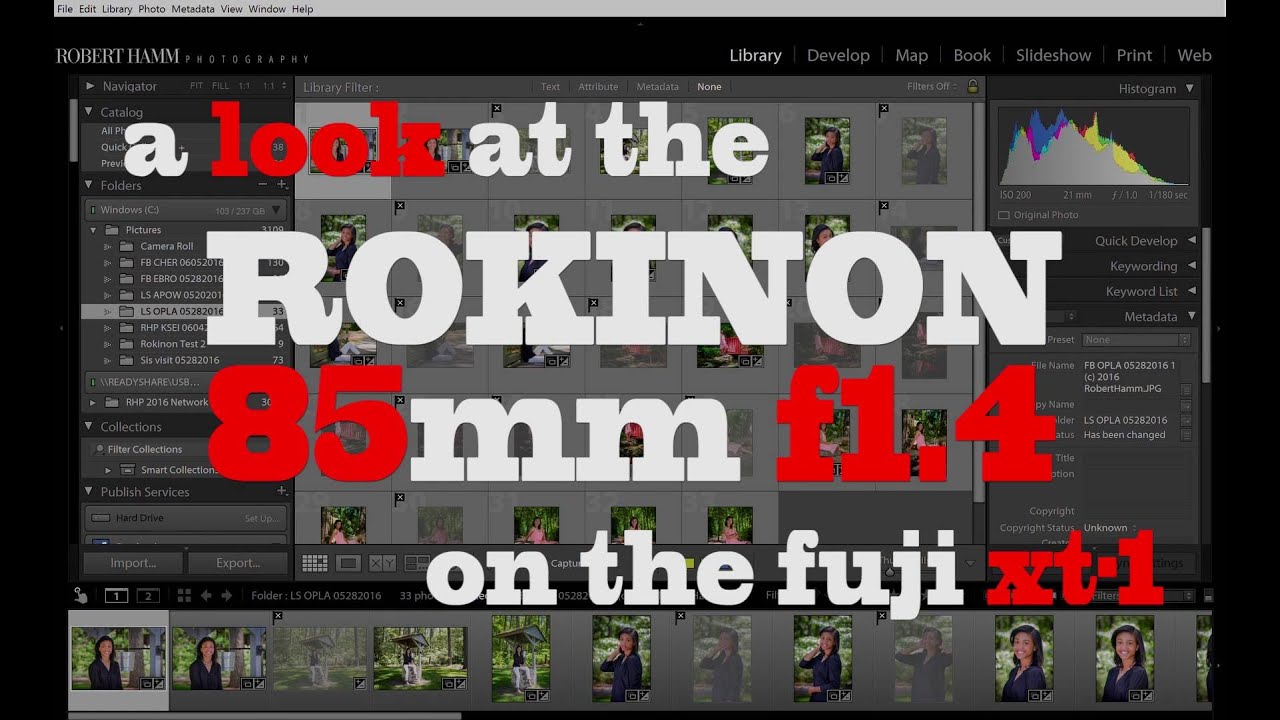Switch to Print module

click(x=1134, y=56)
